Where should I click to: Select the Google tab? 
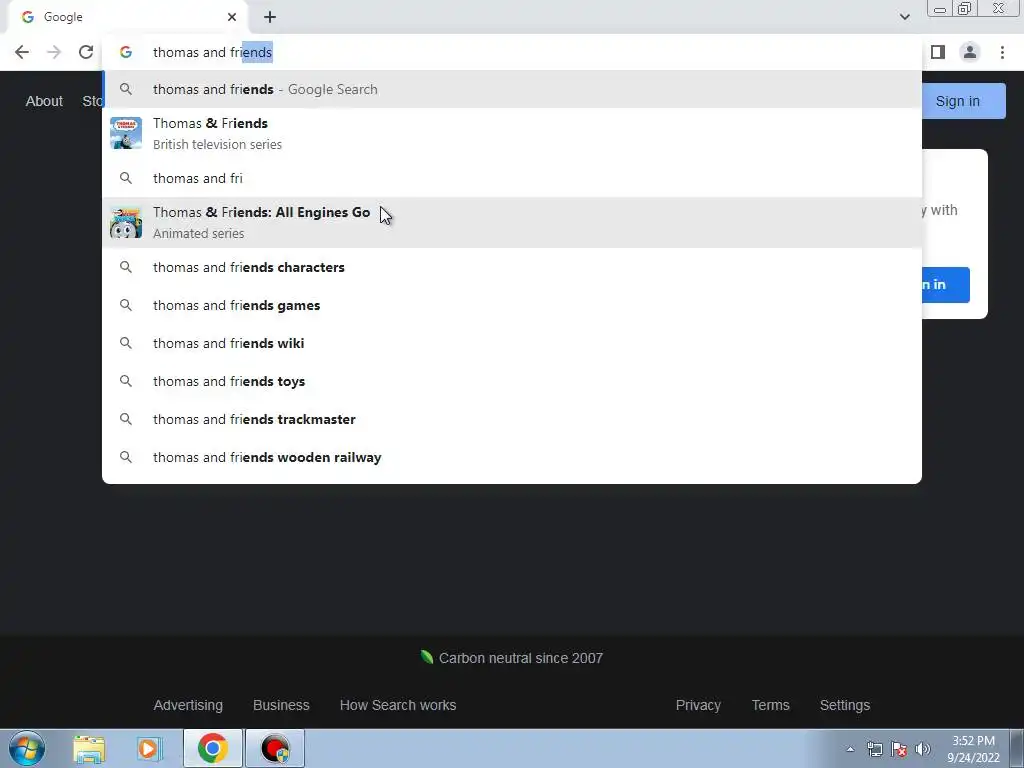(x=127, y=17)
